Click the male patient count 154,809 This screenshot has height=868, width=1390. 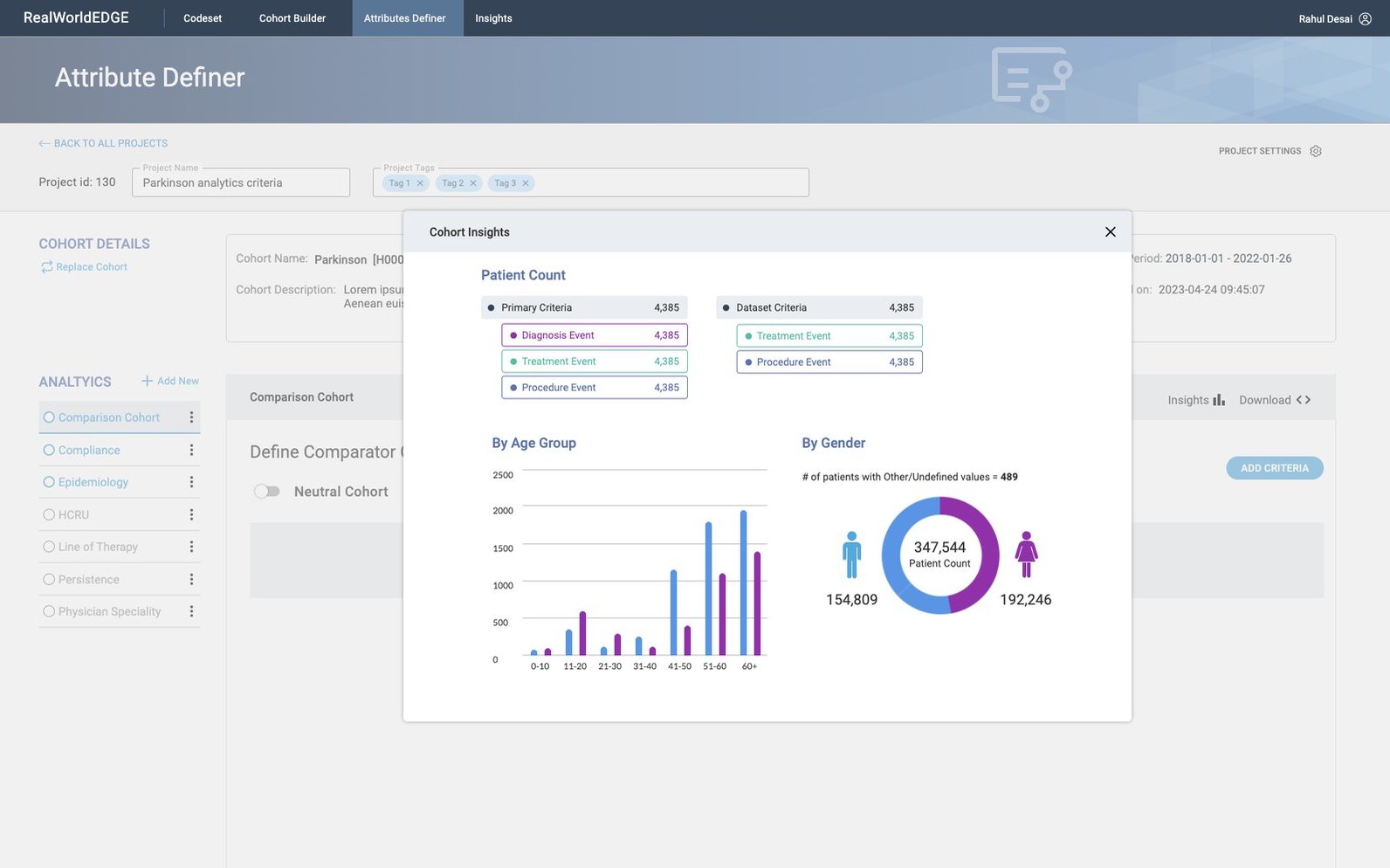pos(851,600)
